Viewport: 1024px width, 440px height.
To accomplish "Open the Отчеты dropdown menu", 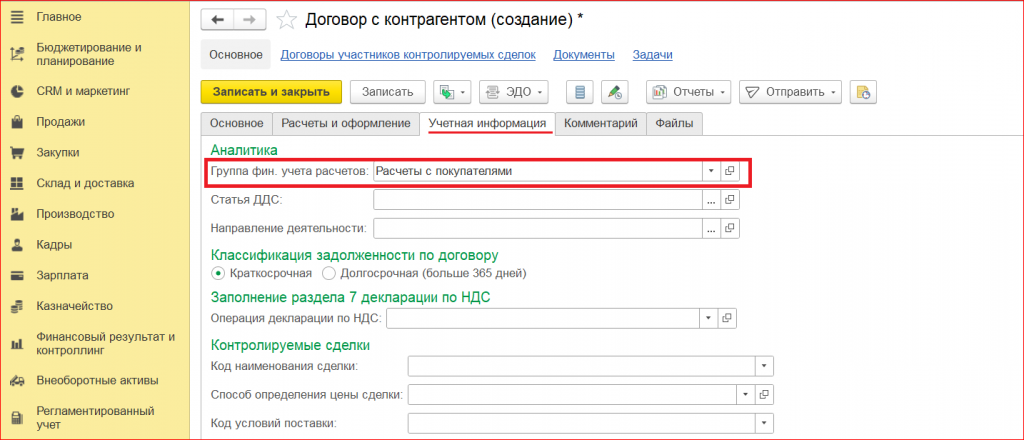I will (688, 92).
